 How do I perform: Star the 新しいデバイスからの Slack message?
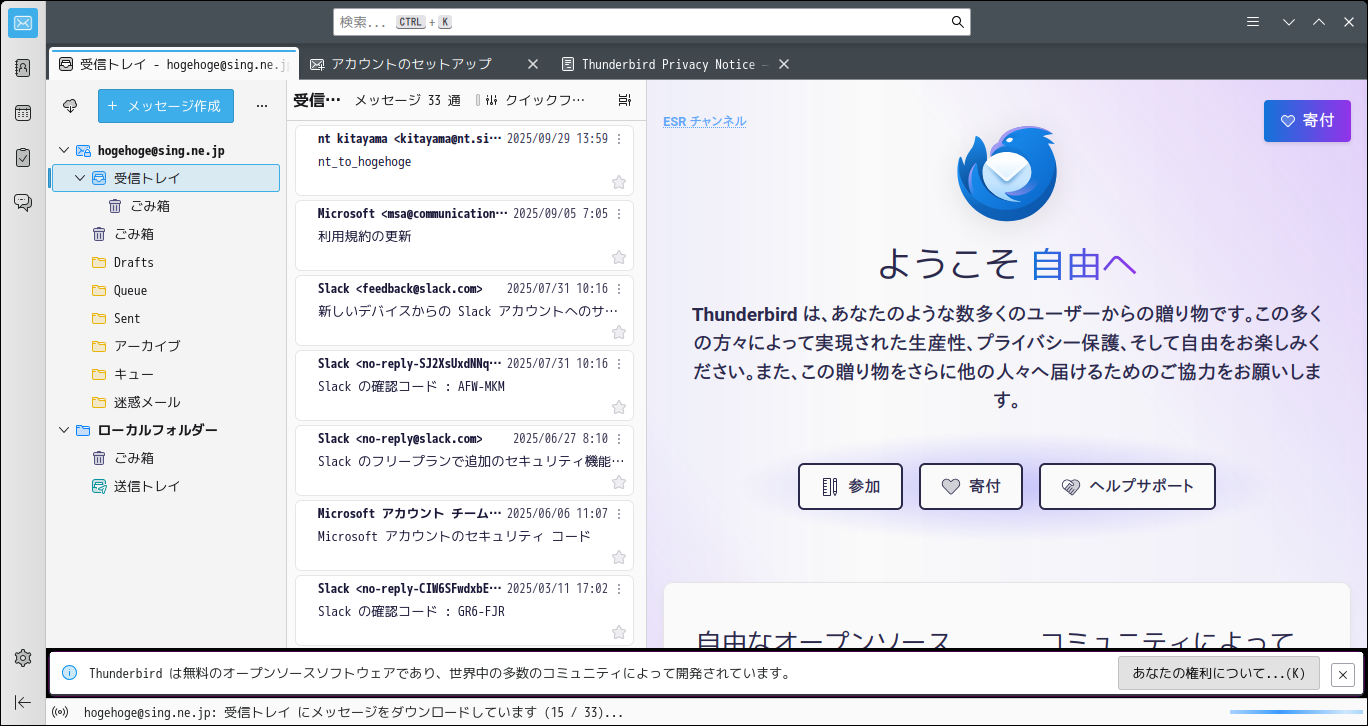[x=619, y=332]
